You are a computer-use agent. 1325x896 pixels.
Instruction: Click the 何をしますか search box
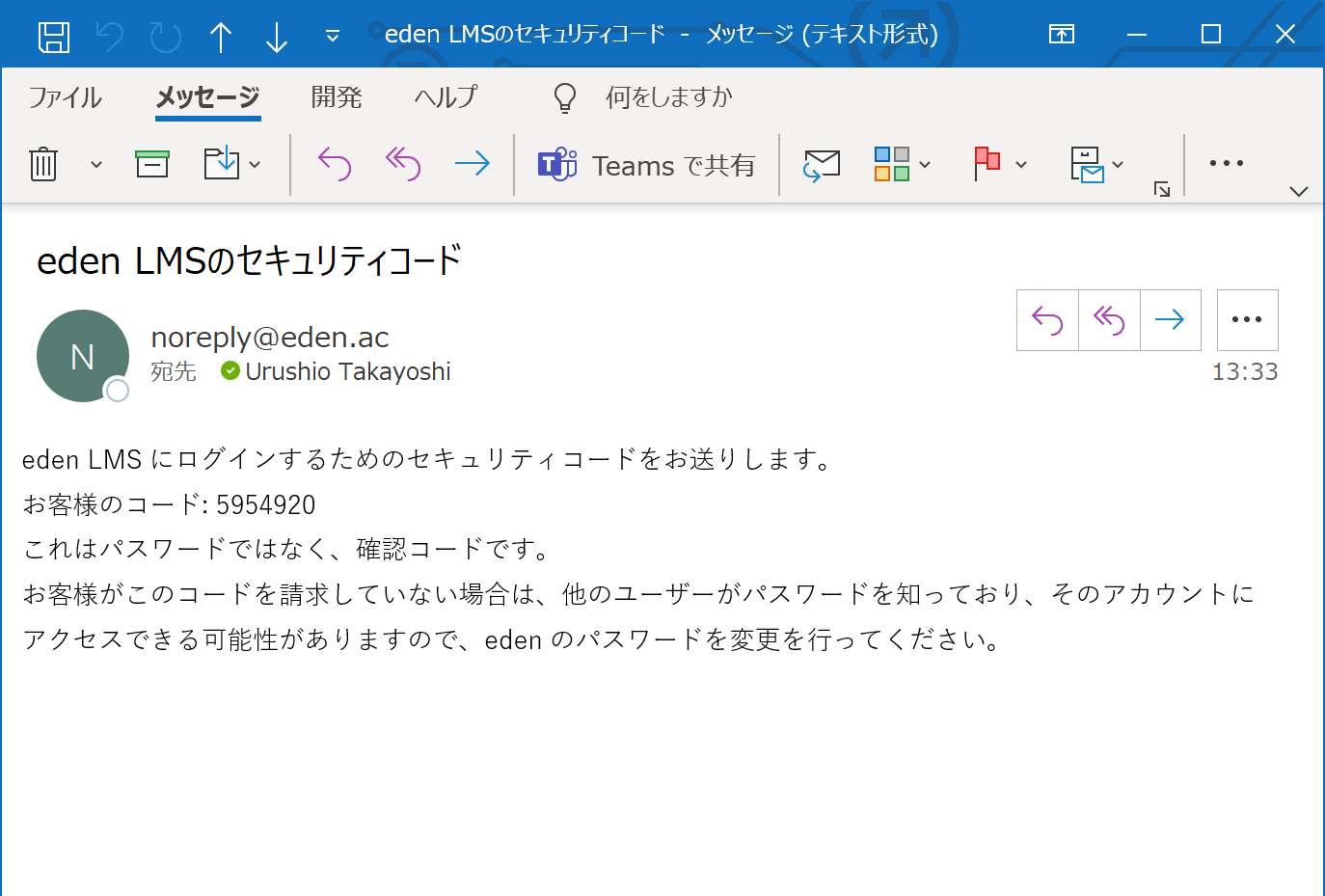pos(668,97)
